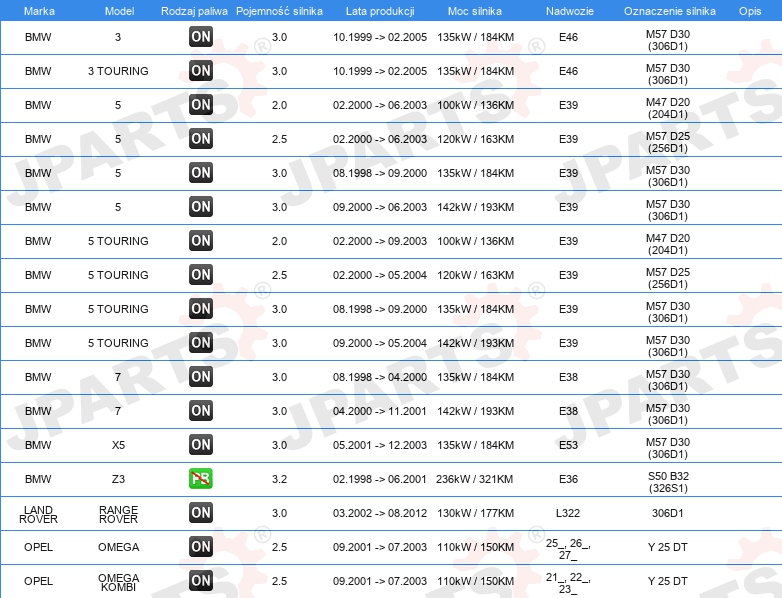The width and height of the screenshot is (782, 598).
Task: Click the 'L322' body cell
Action: pos(568,513)
